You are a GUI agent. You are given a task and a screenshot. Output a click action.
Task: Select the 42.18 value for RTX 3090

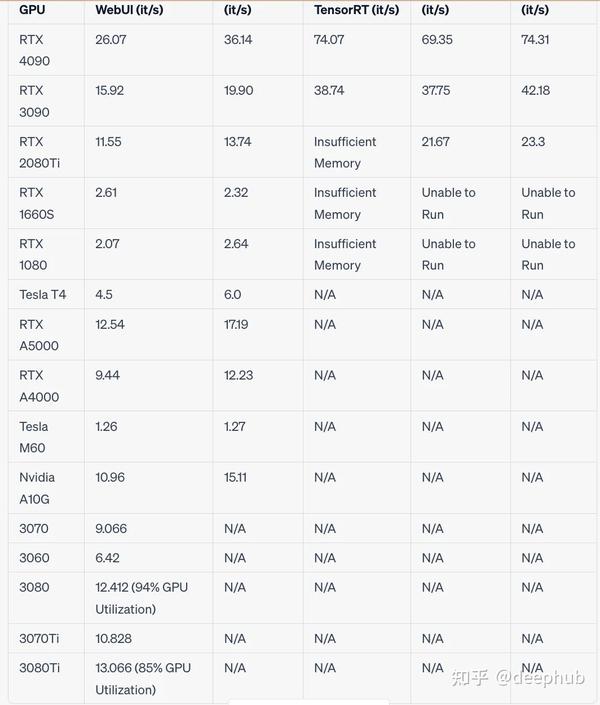click(x=535, y=90)
